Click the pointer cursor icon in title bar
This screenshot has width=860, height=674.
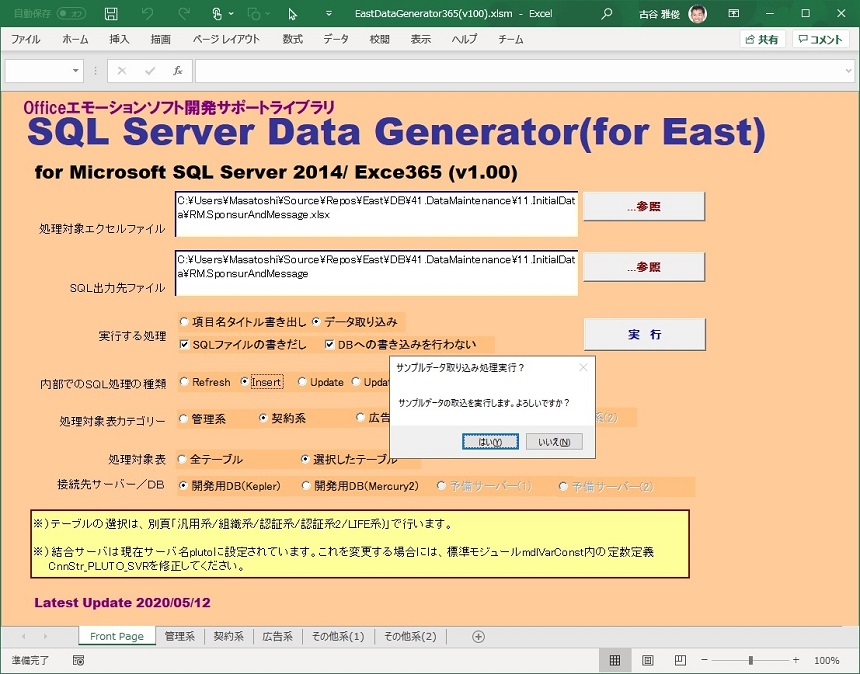pyautogui.click(x=292, y=14)
